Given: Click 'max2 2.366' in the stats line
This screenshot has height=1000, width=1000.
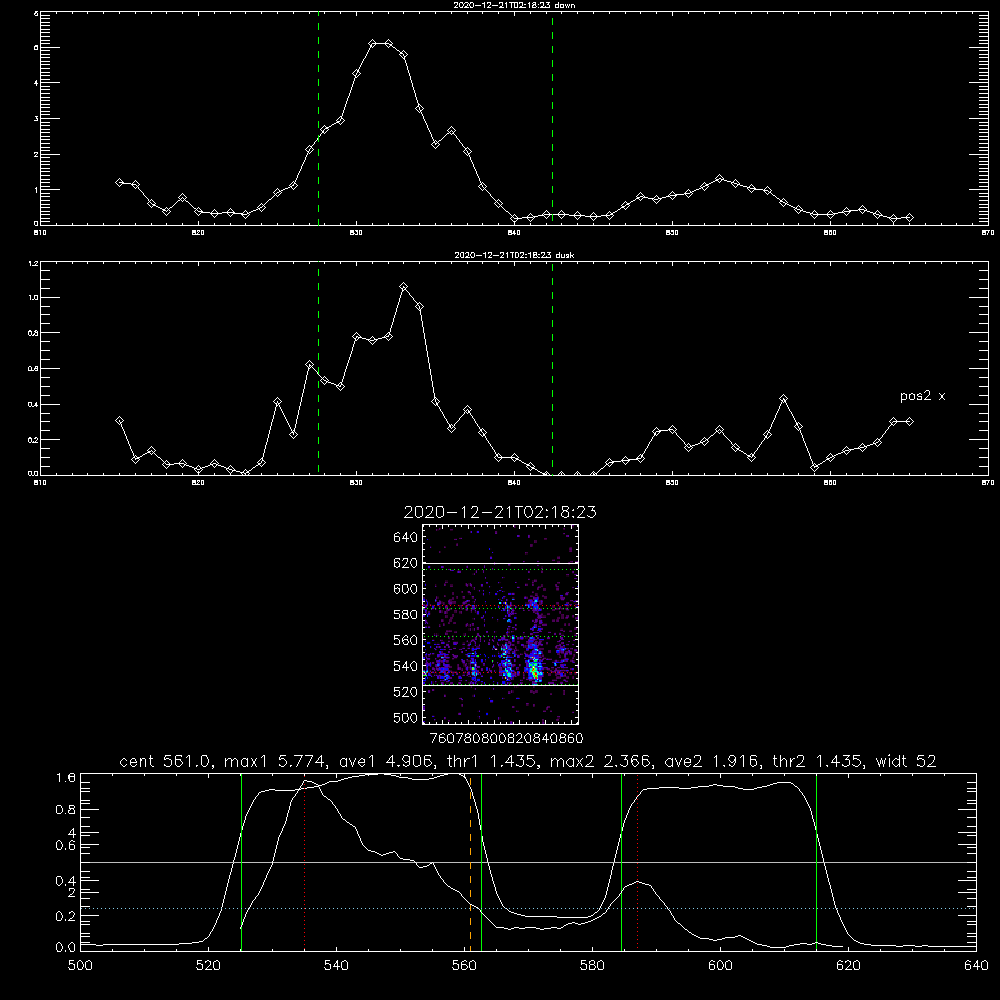Looking at the screenshot, I should [600, 761].
